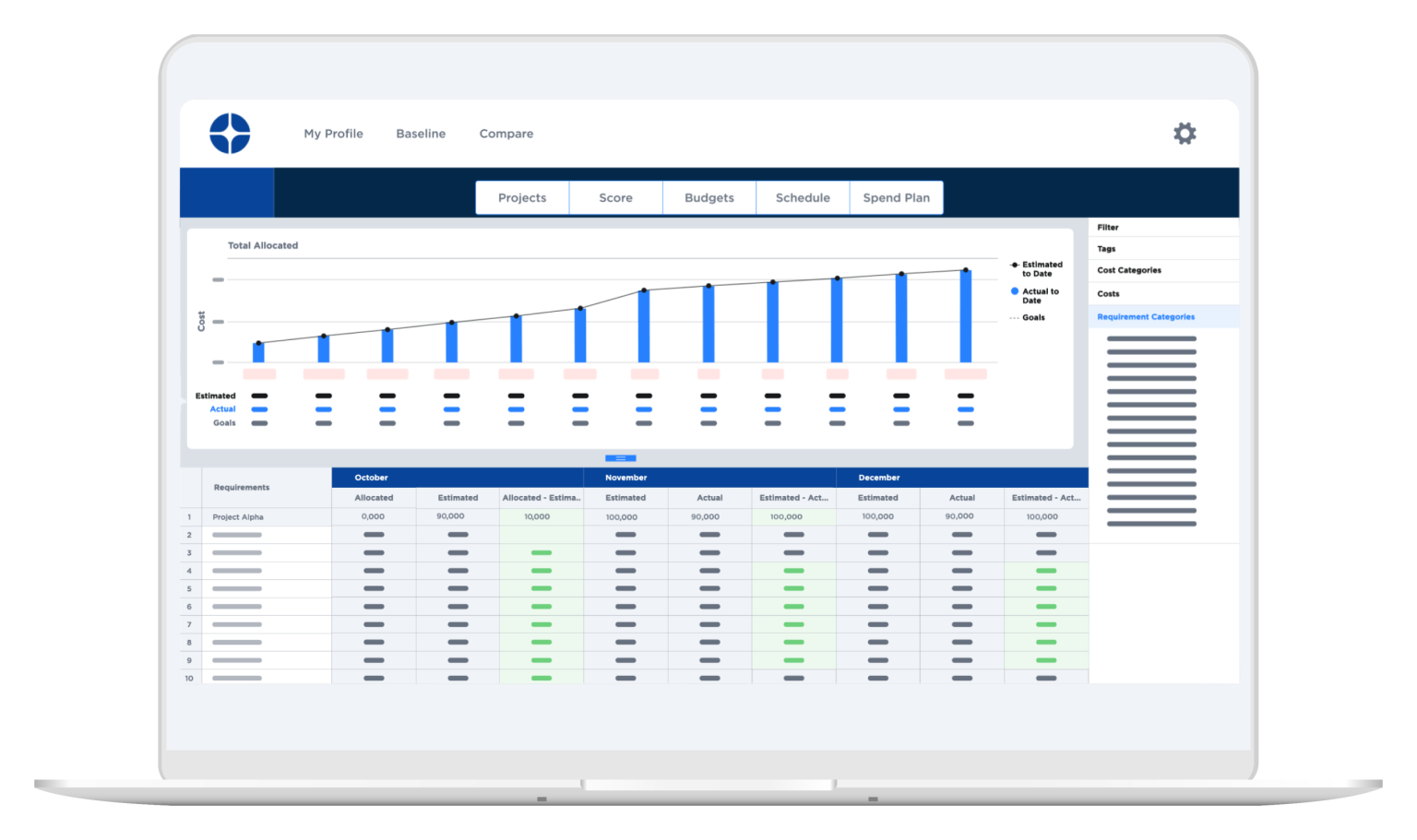
Task: Click the Spend Plan button
Action: 896,197
